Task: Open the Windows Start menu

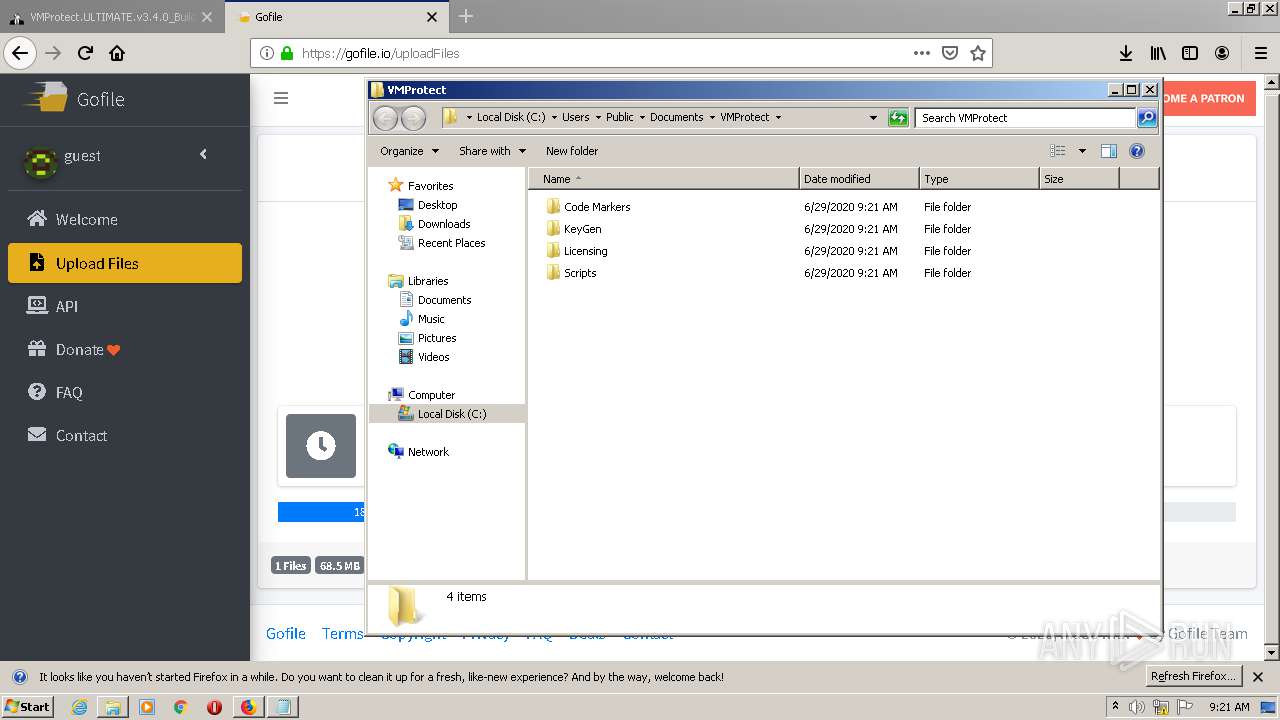Action: tap(27, 706)
